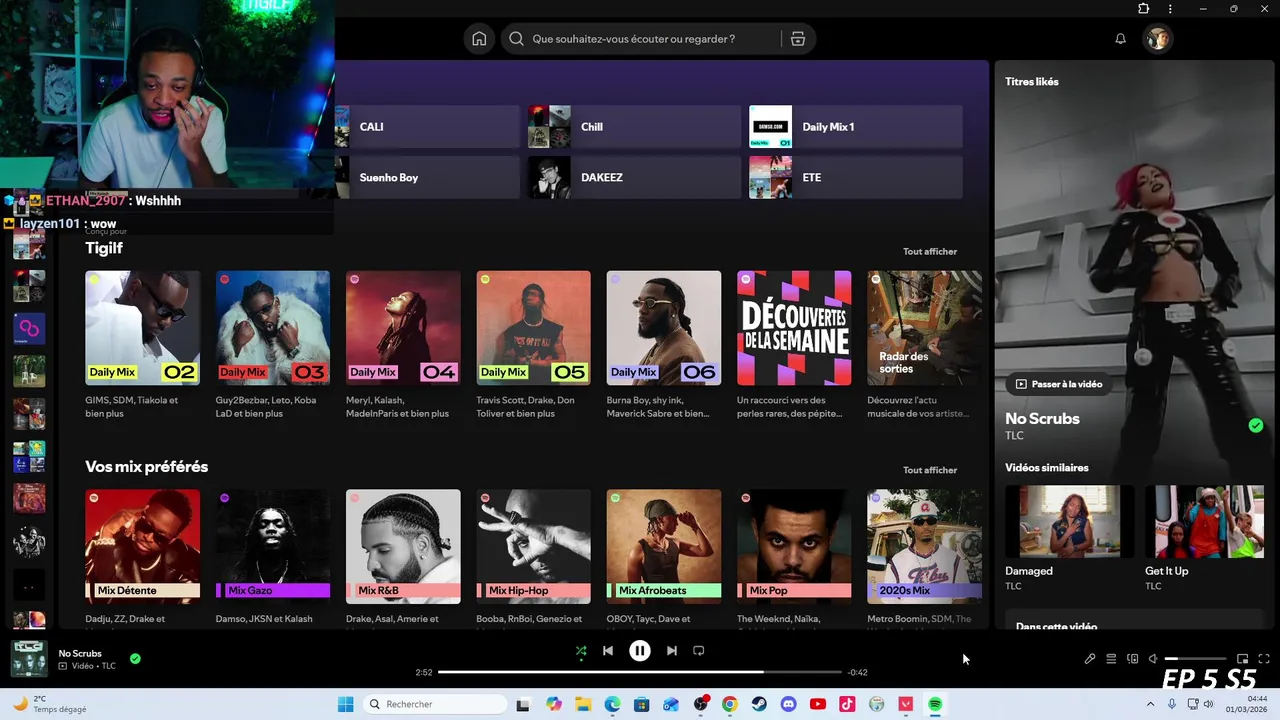Open the notifications bell
1280x720 pixels.
(1120, 39)
